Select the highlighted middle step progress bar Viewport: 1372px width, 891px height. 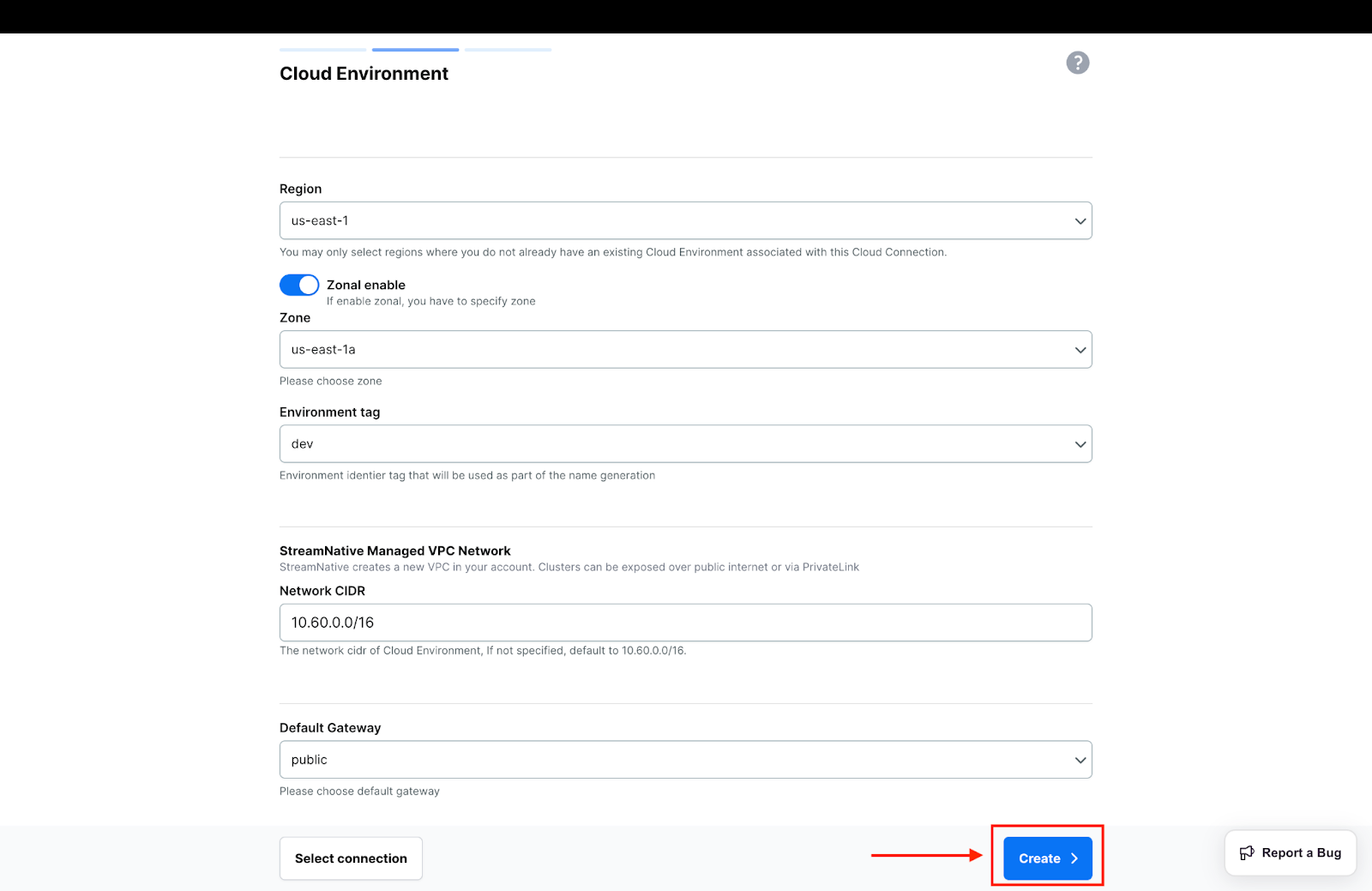point(416,50)
